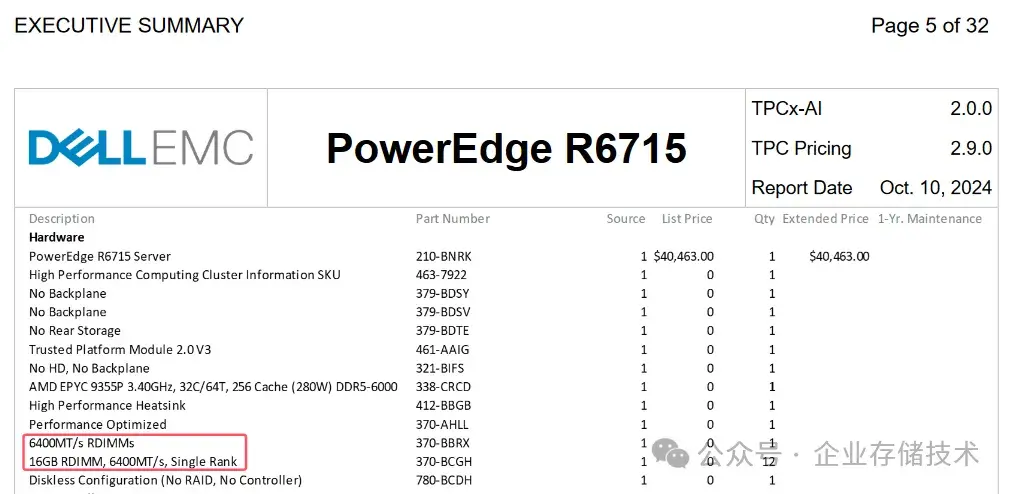Click the Qty column header
1011x494 pixels.
click(x=765, y=219)
